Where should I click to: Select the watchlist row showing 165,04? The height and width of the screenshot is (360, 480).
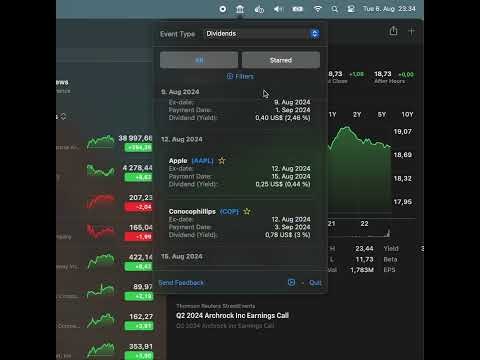[104, 232]
